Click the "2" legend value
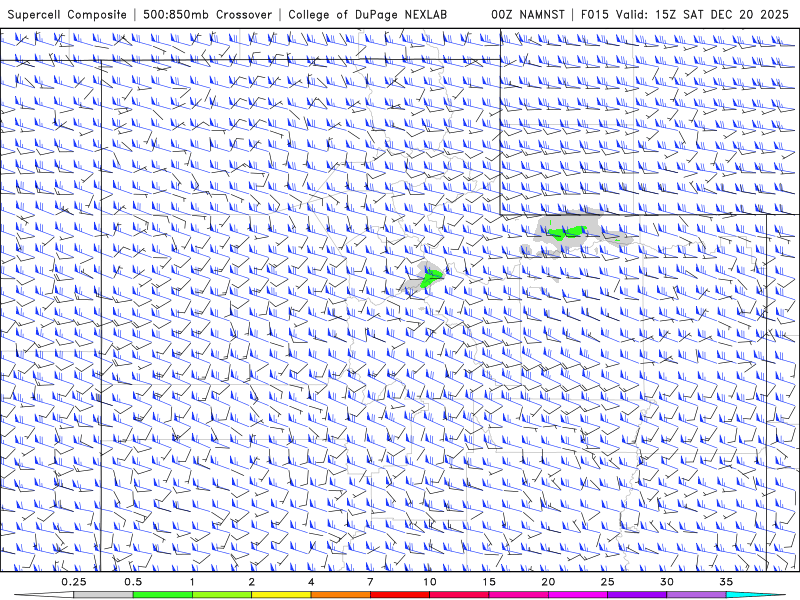Screen dimensions: 800x600 (252, 582)
